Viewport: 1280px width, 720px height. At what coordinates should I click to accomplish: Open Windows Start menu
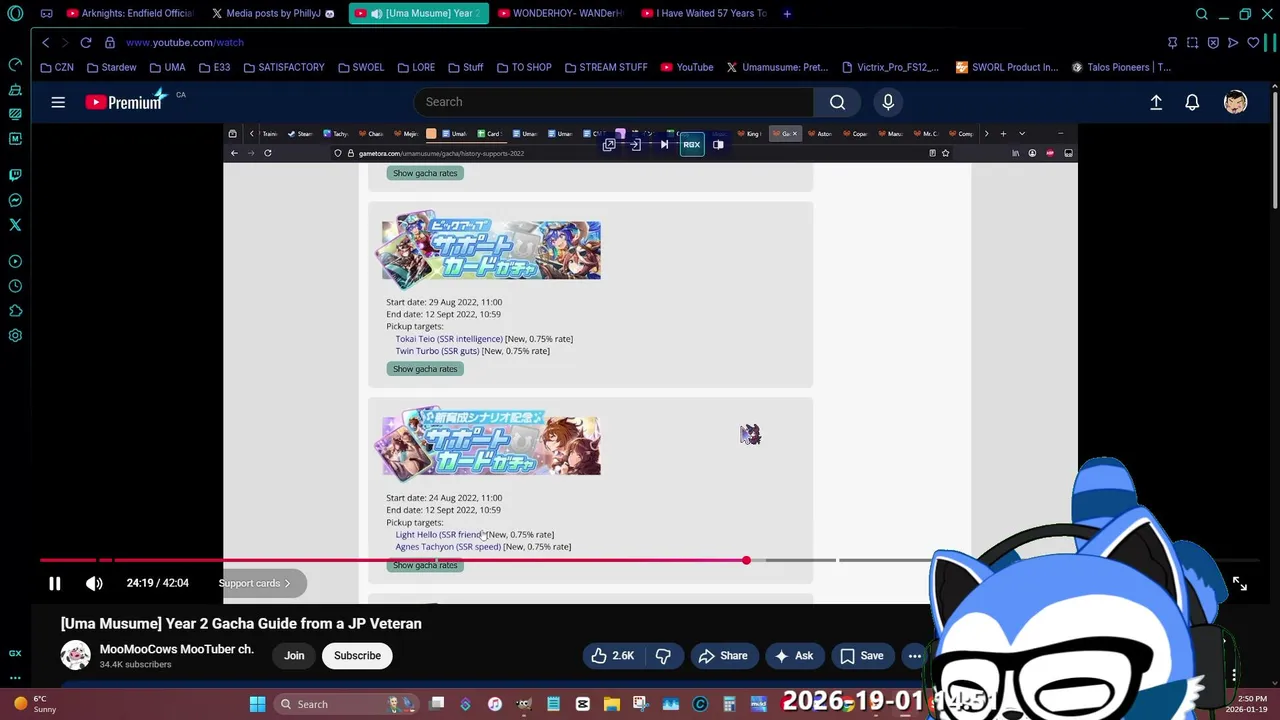coord(257,704)
